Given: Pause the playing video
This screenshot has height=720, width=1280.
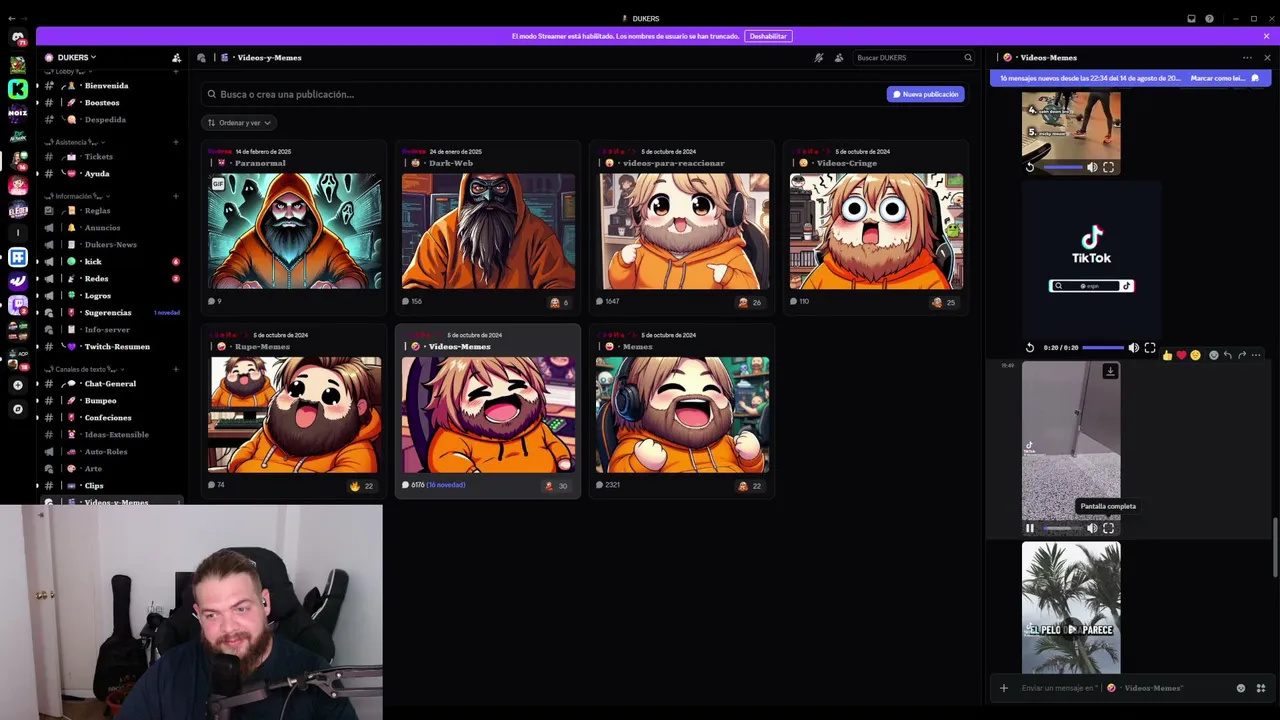Looking at the screenshot, I should pos(1030,528).
